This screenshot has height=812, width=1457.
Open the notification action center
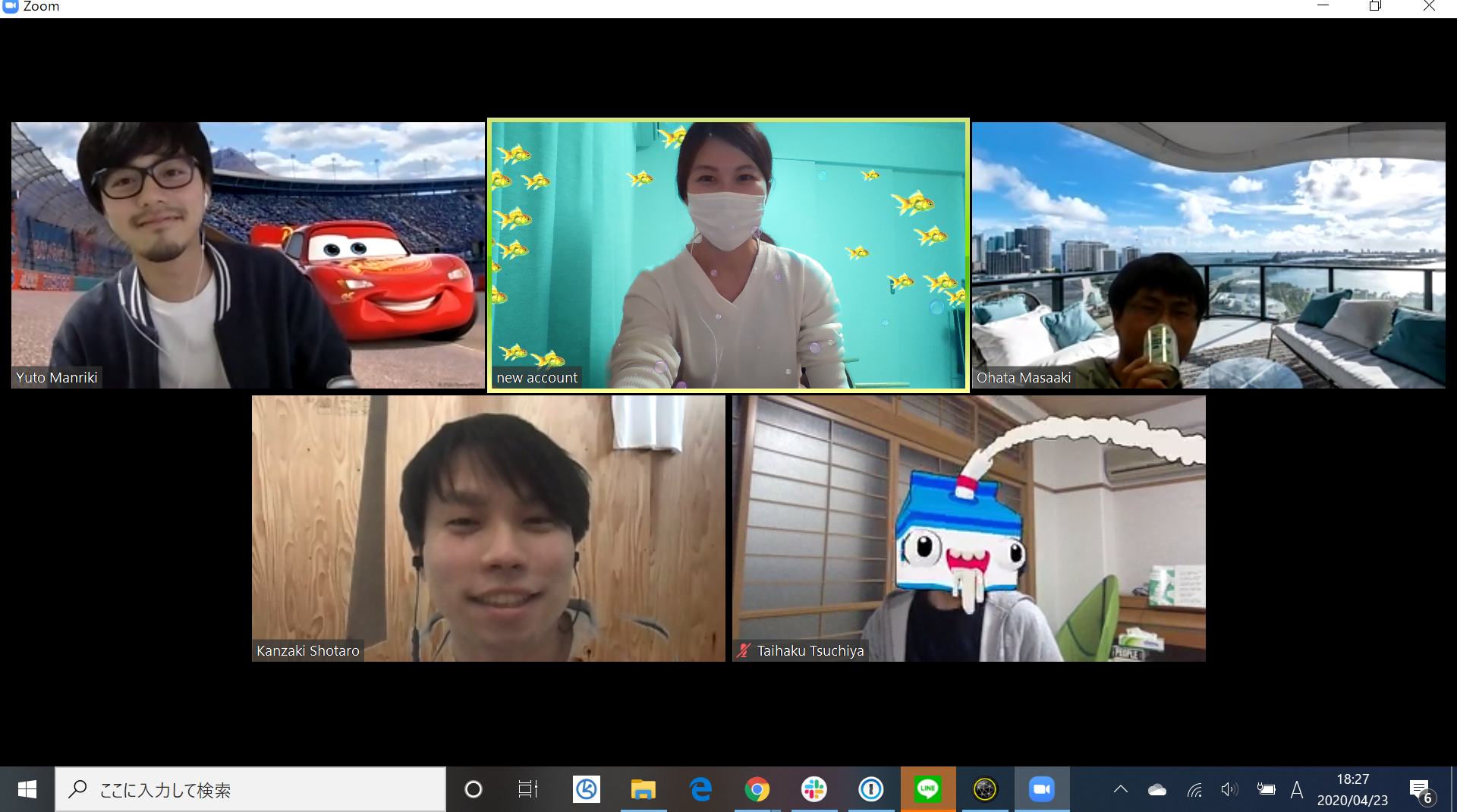[1421, 789]
